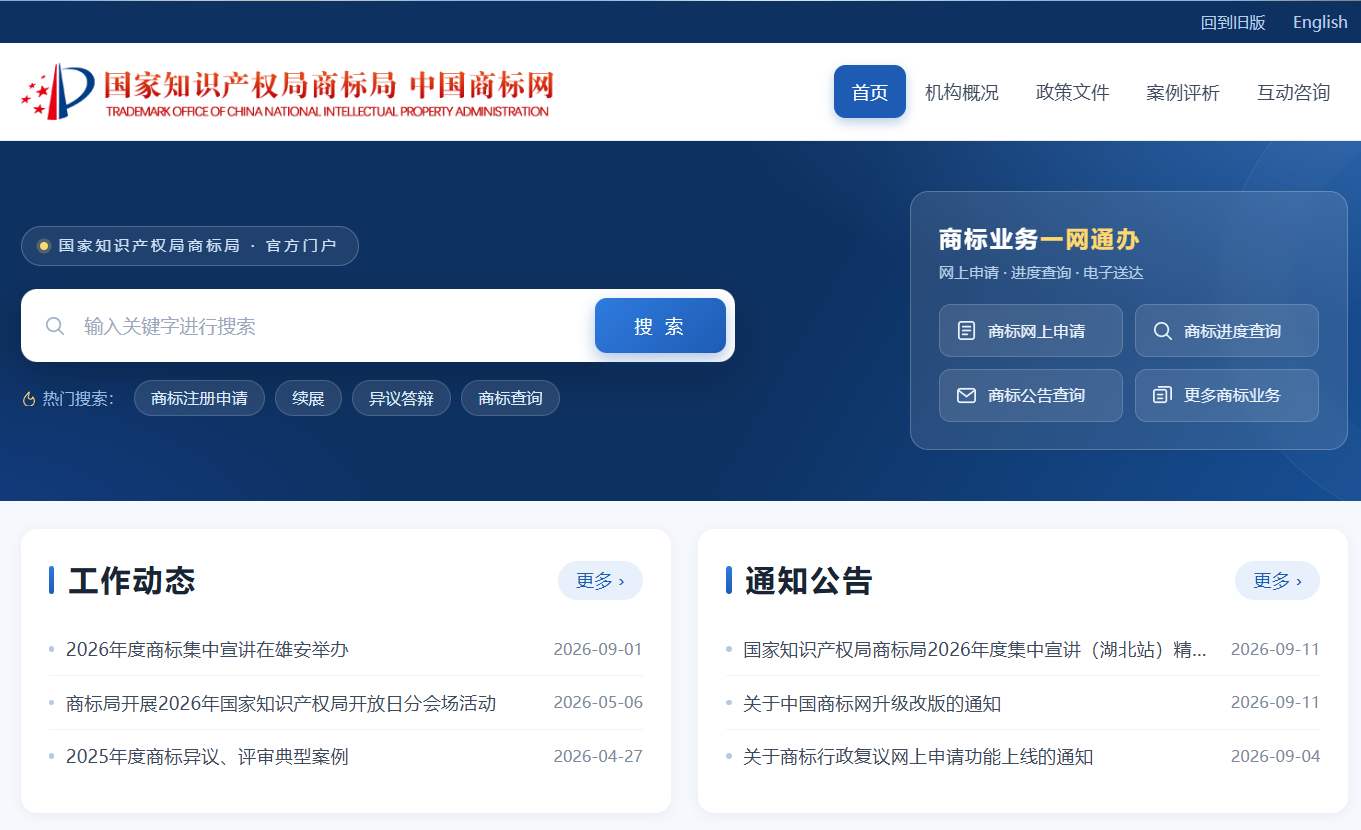This screenshot has width=1361, height=830.
Task: Open the 商标公告查询 service button
Action: (1031, 395)
